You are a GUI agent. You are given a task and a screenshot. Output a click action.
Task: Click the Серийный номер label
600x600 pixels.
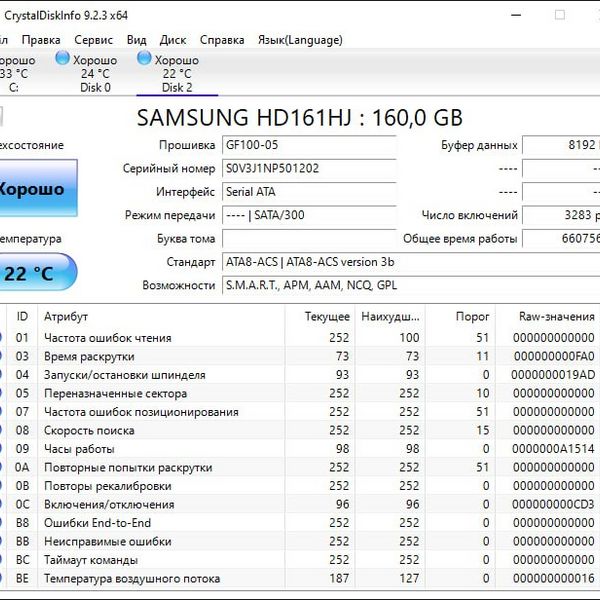(169, 169)
